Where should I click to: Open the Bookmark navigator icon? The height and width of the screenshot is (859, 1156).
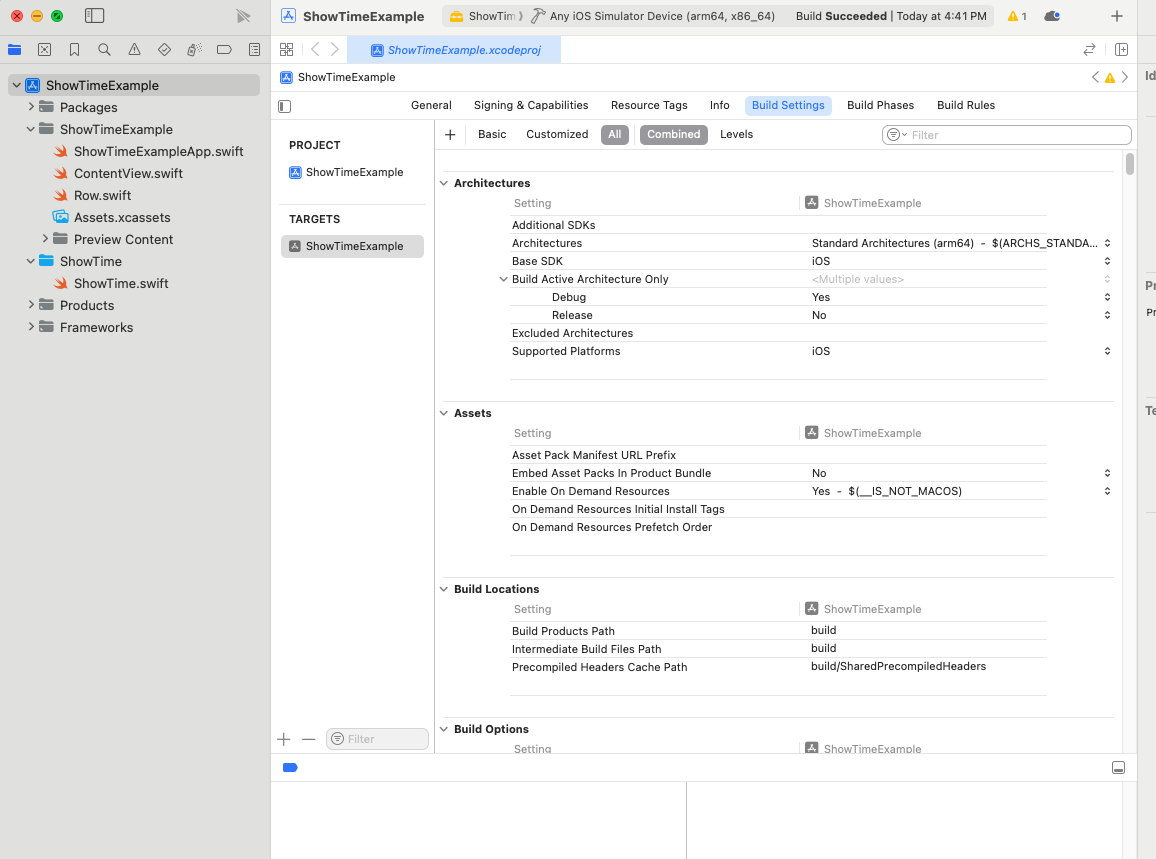point(74,49)
